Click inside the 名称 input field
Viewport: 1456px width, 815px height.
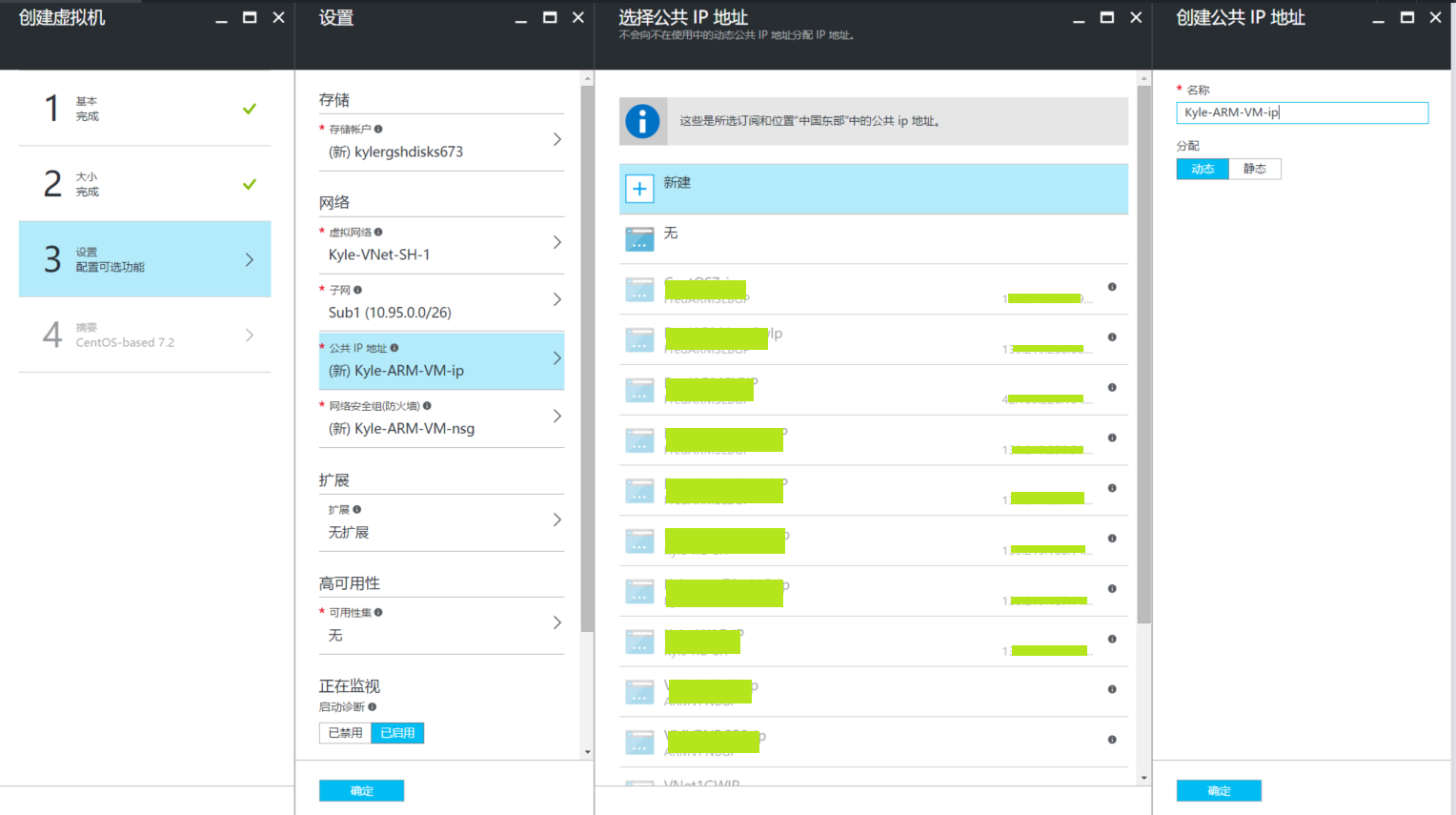click(x=1302, y=112)
